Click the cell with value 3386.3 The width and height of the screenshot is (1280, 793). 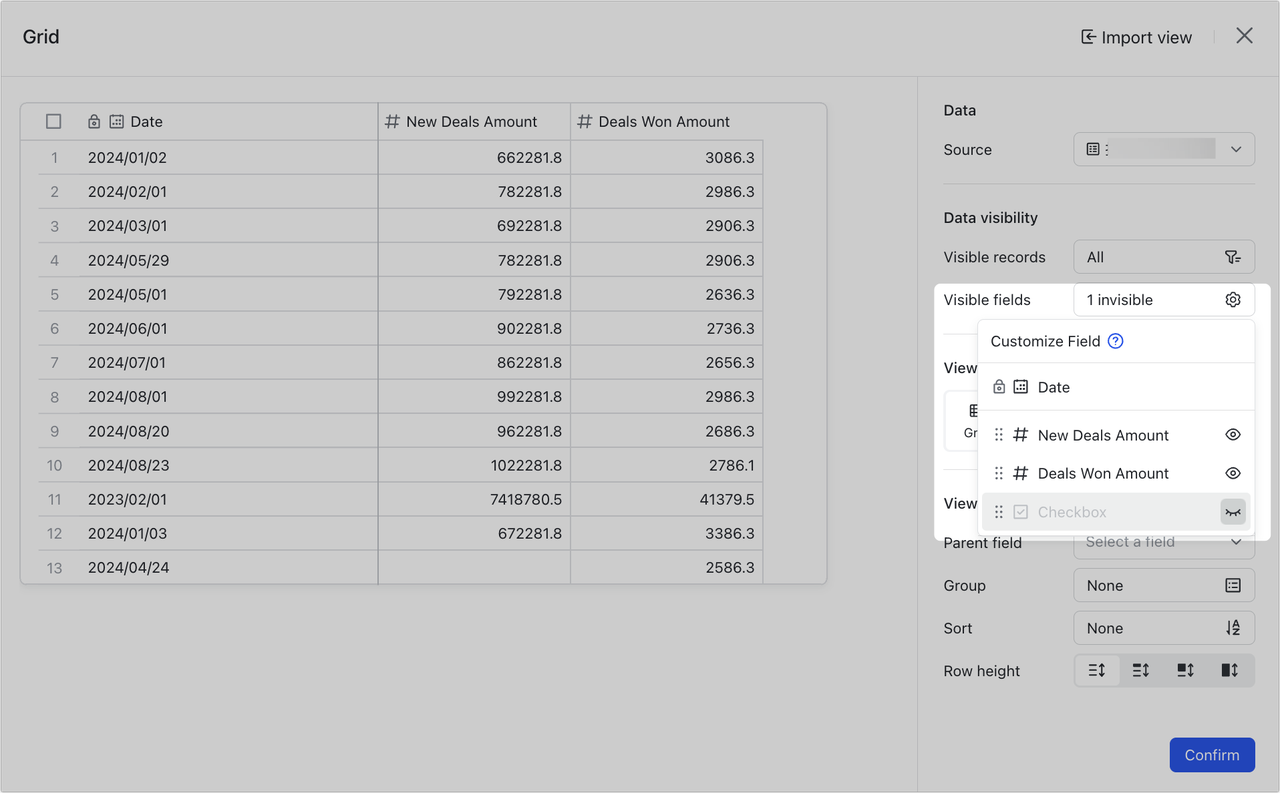click(666, 533)
